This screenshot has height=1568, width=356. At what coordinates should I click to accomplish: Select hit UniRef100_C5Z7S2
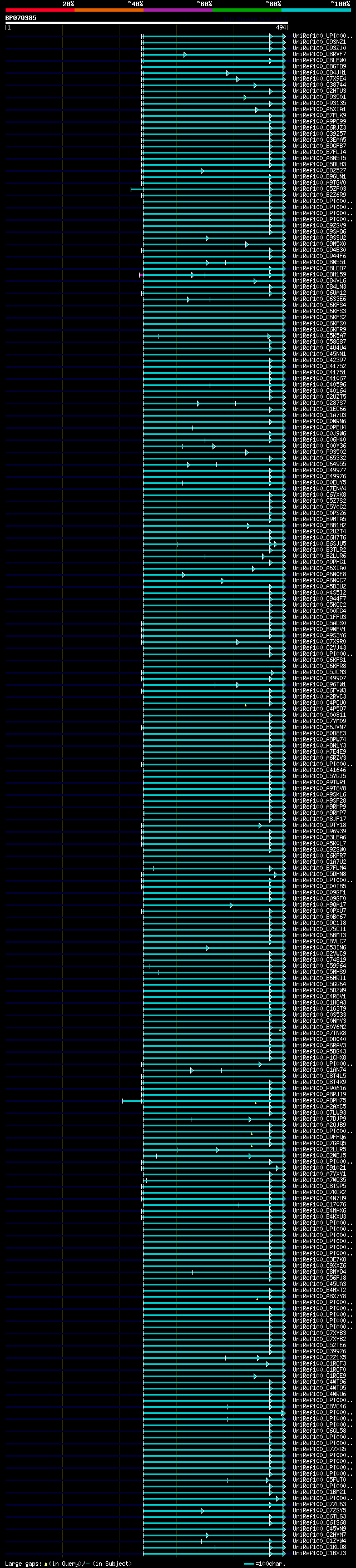coord(319,501)
